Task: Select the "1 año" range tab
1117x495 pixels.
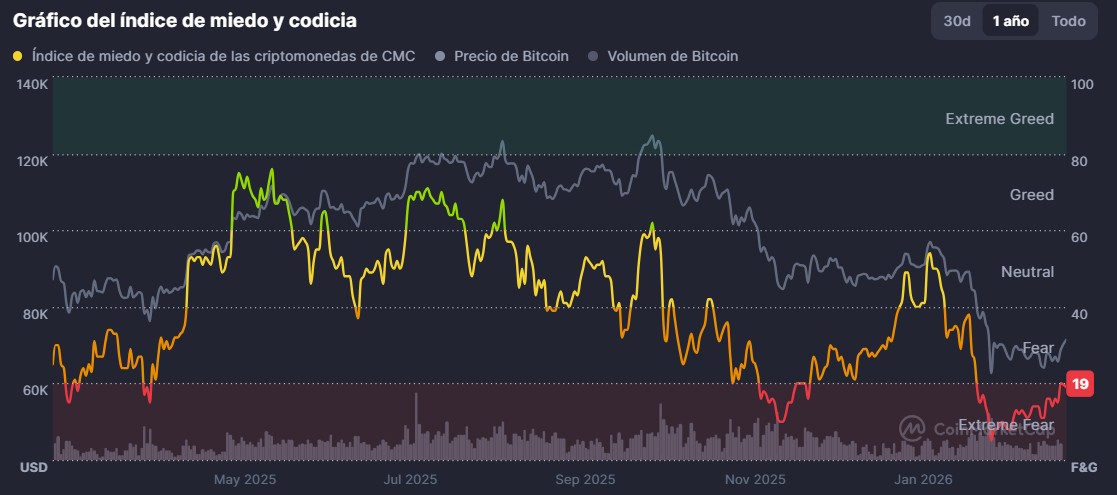Action: 1010,21
